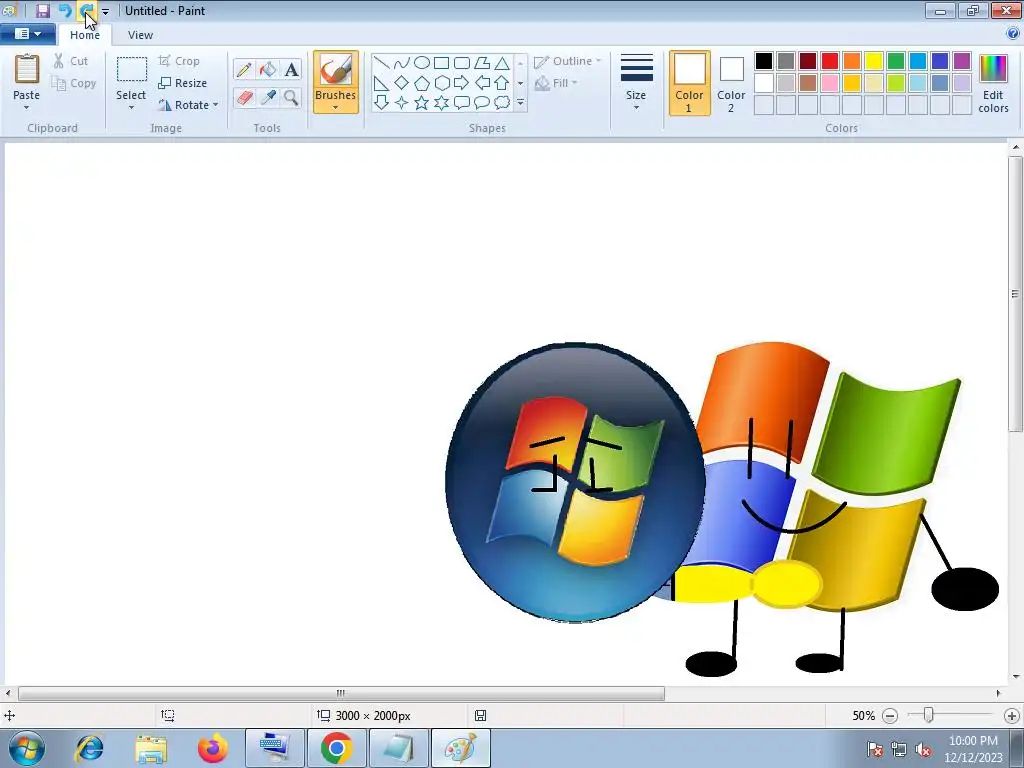Select the Diamond shape

point(402,83)
